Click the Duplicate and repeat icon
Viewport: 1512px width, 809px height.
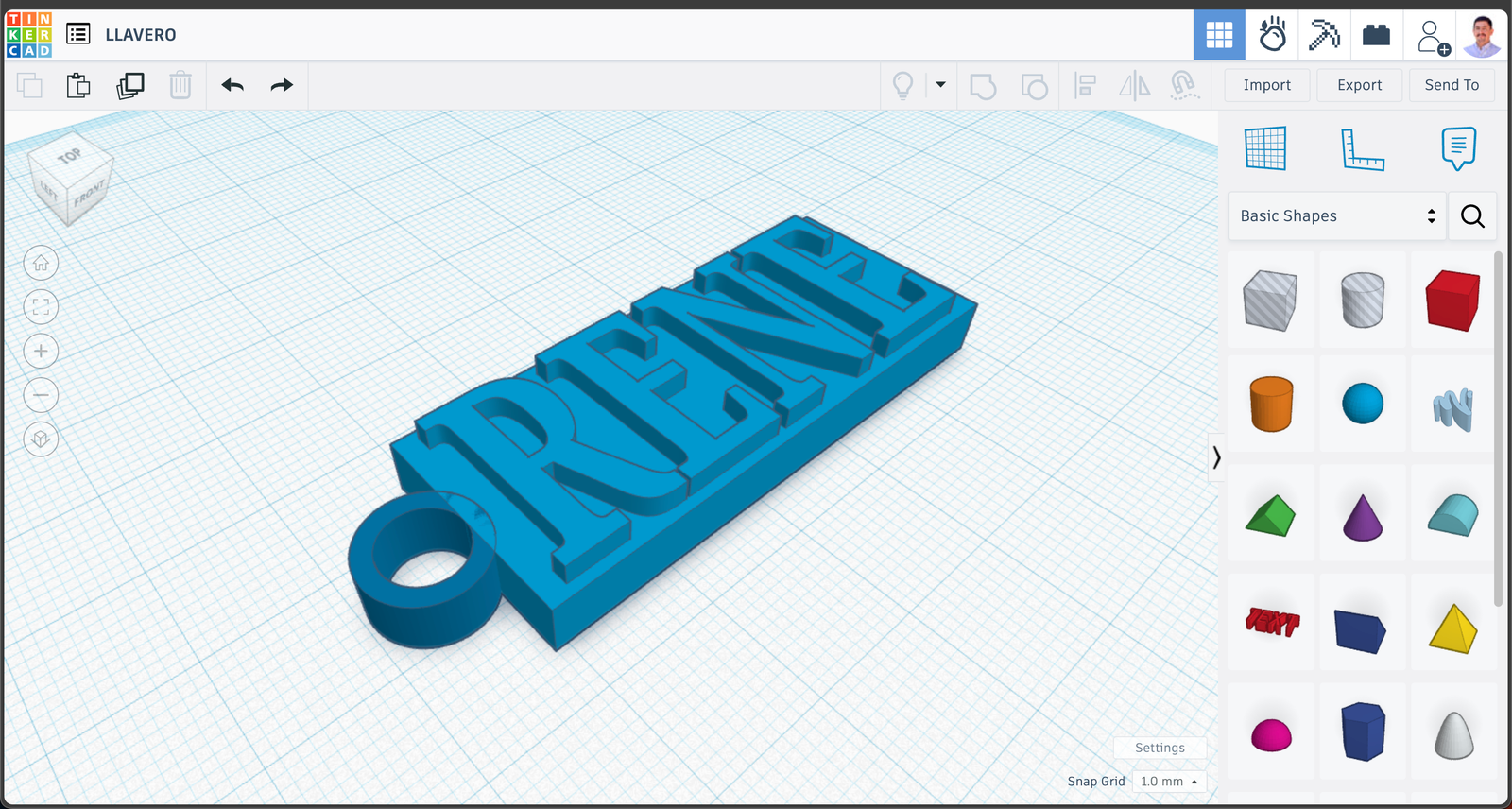point(130,86)
